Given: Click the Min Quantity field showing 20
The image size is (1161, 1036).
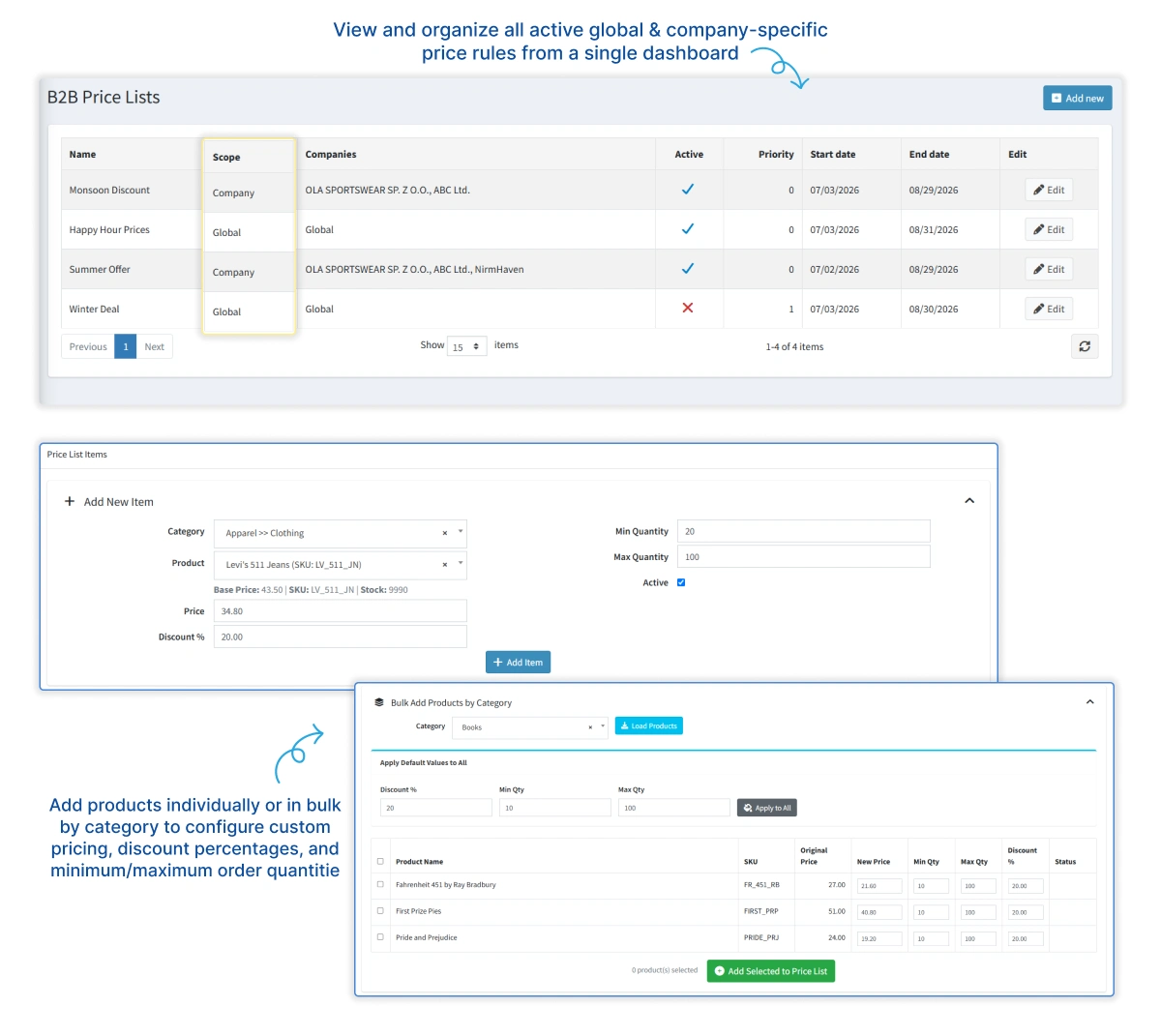Looking at the screenshot, I should (x=804, y=531).
